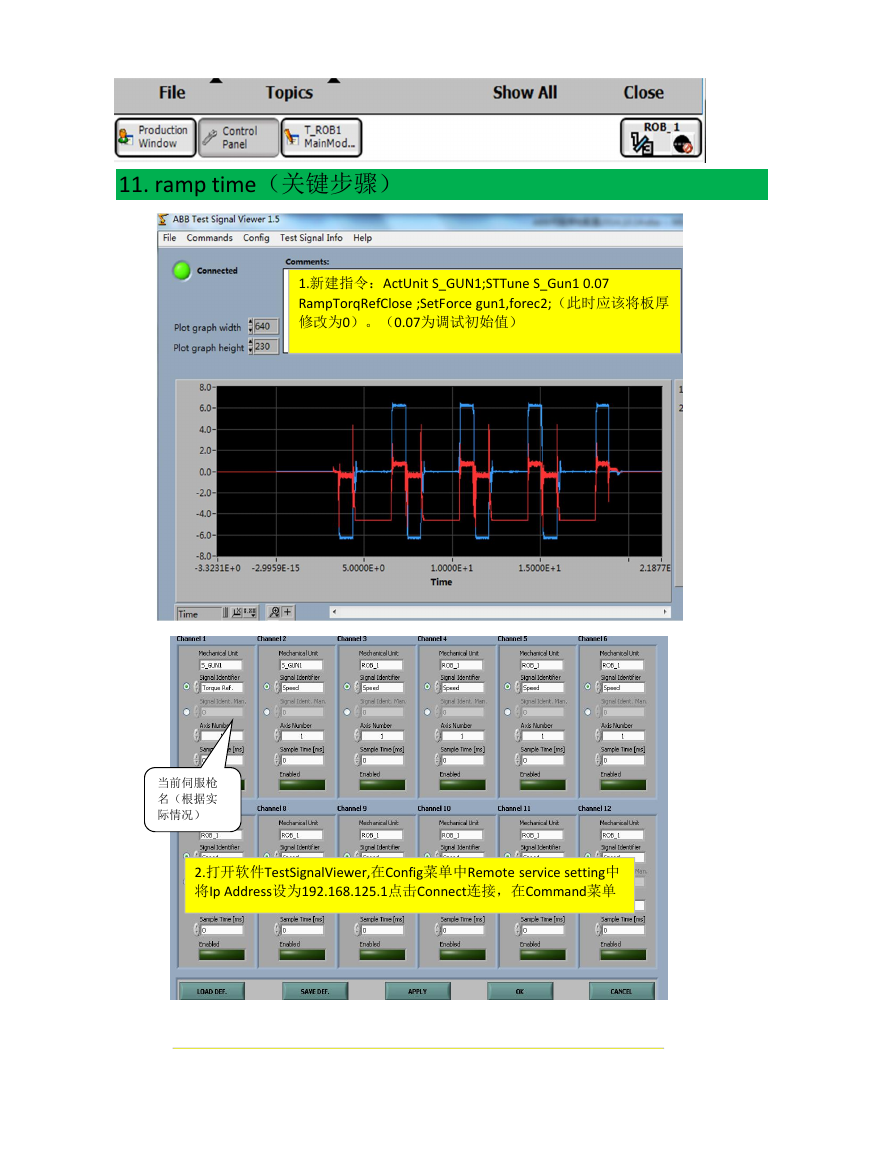Select Channel 5 Signal Ident. Man. radio
Viewport: 893px width, 1155px height.
(x=508, y=712)
